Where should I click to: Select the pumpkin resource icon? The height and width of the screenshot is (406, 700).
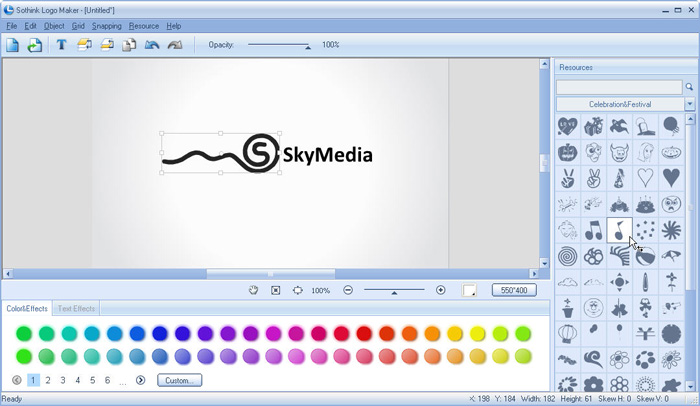[x=567, y=153]
